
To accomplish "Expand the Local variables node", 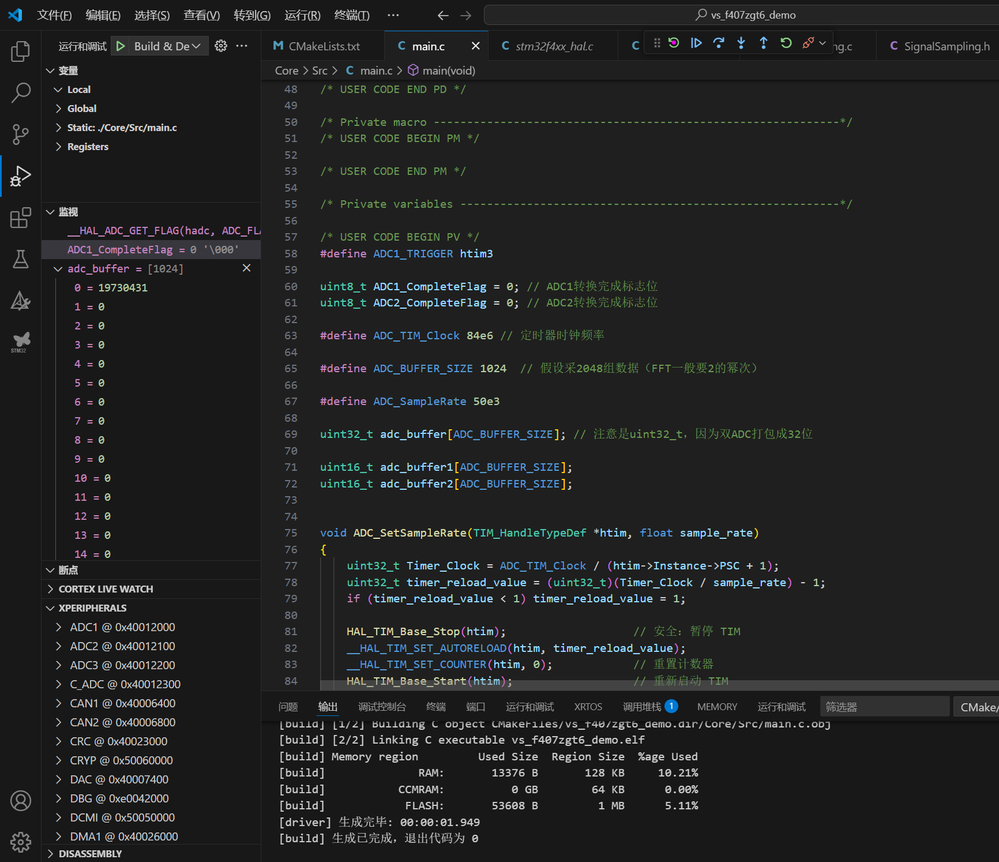I will coord(78,90).
